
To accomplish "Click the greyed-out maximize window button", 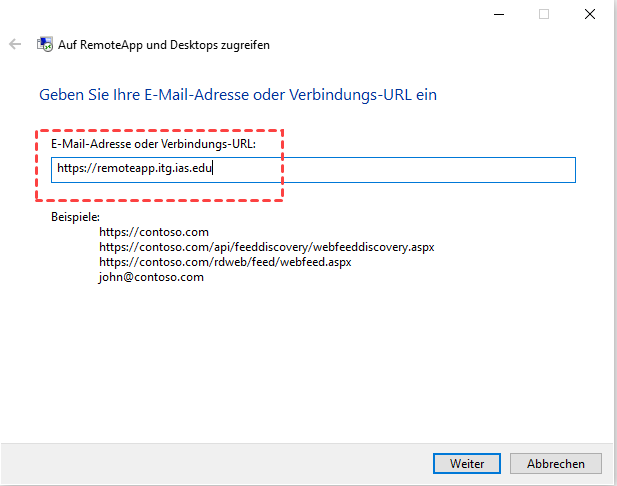I will click(544, 14).
